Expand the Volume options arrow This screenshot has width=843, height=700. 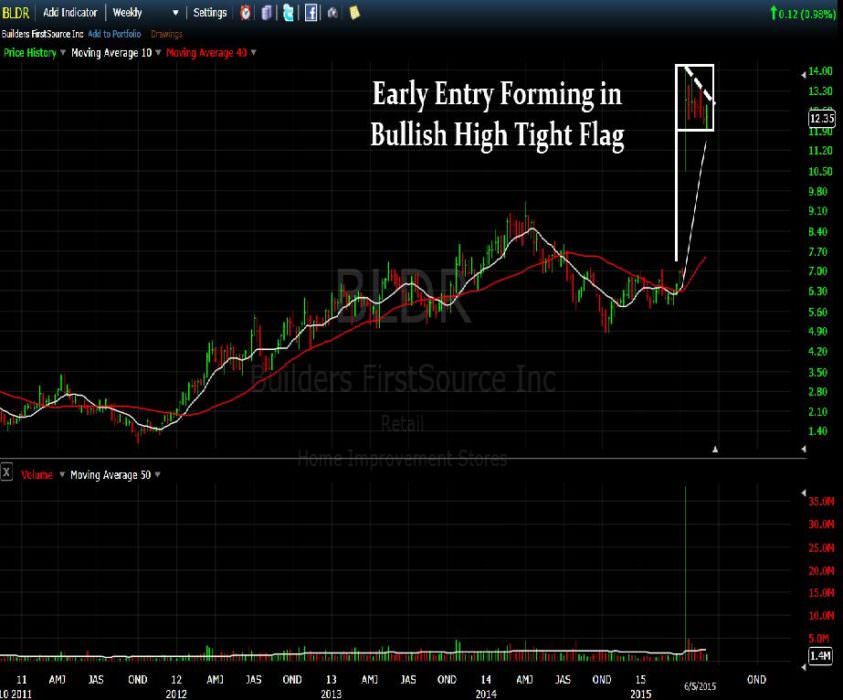(62, 474)
